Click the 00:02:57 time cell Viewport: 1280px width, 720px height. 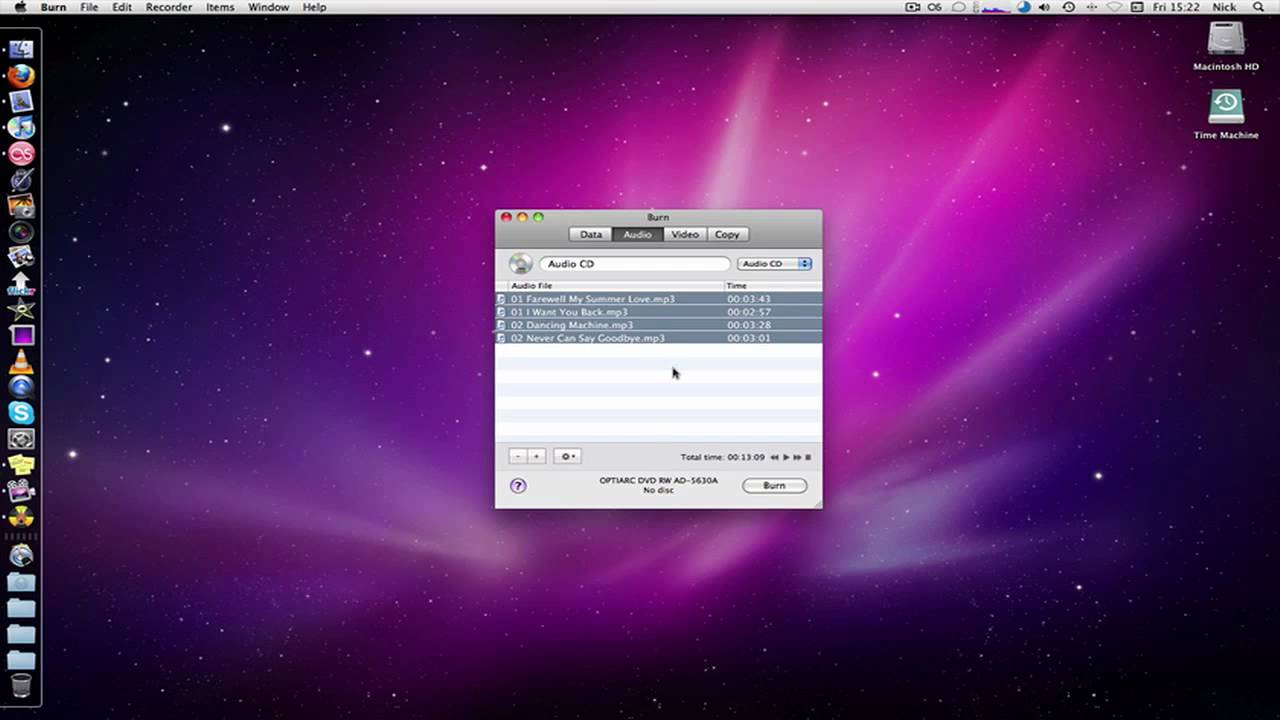click(748, 312)
